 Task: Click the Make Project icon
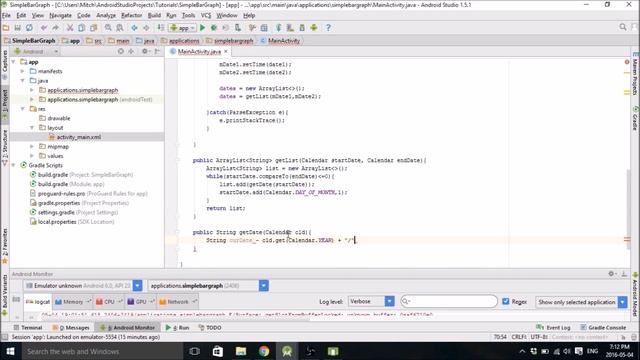[161, 28]
